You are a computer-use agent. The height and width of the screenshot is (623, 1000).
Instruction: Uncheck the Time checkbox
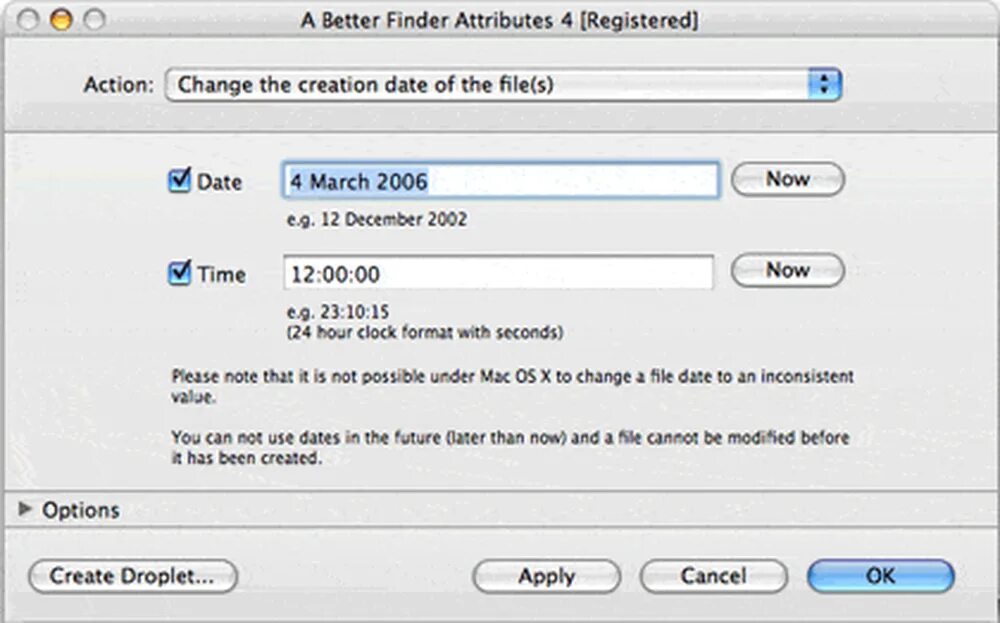[179, 273]
